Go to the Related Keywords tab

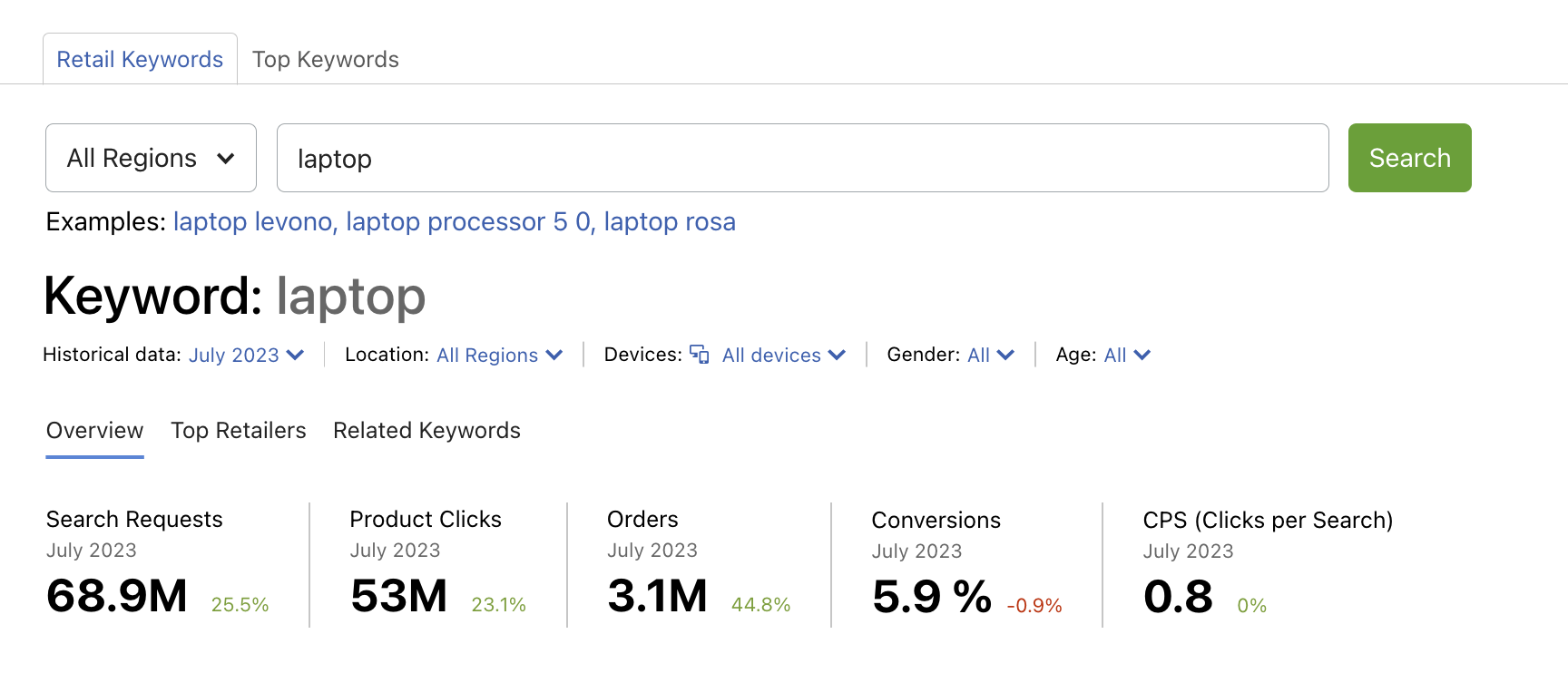pos(426,431)
